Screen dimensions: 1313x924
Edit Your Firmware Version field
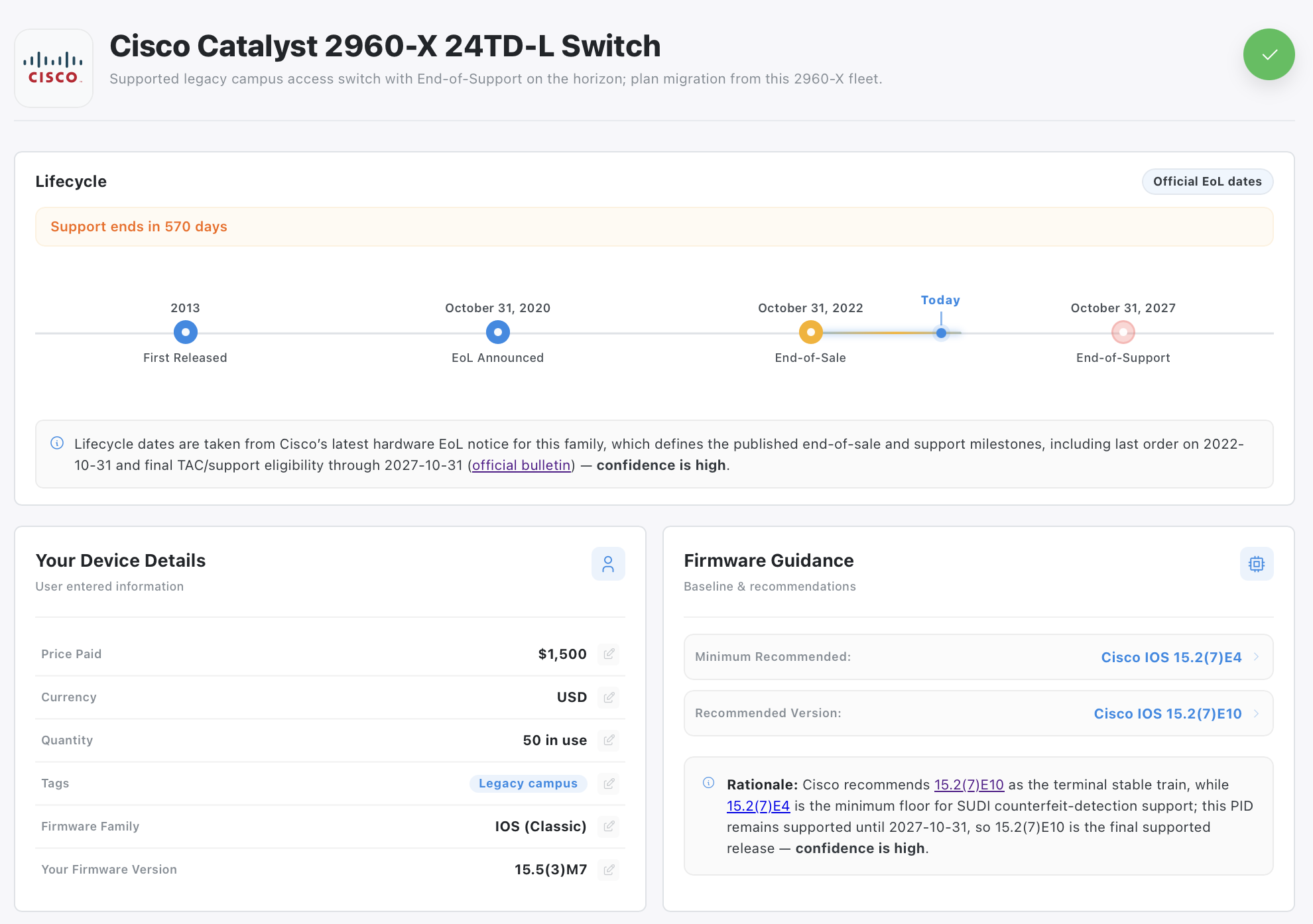609,870
